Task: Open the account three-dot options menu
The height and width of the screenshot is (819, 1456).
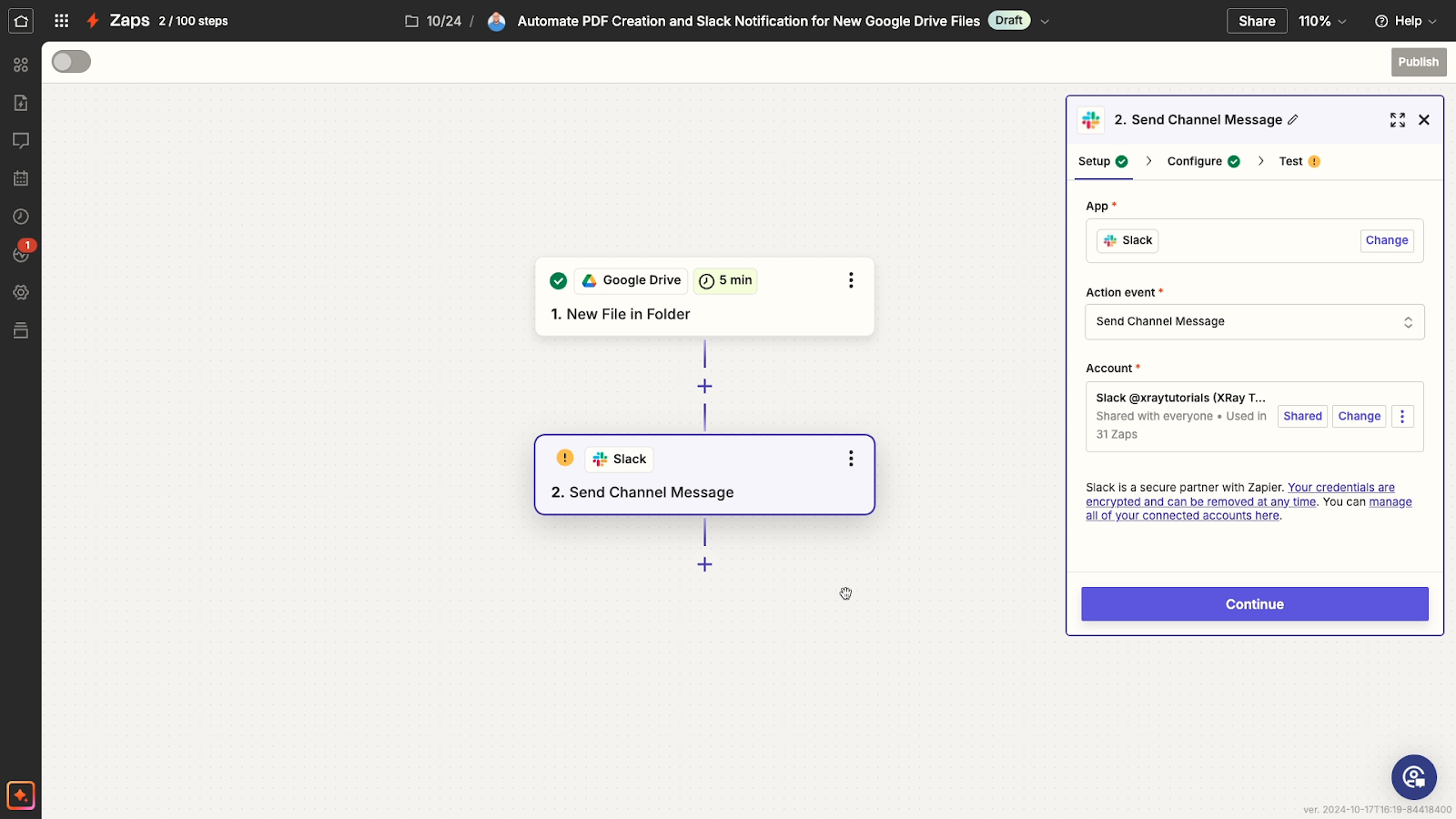Action: 1402,416
